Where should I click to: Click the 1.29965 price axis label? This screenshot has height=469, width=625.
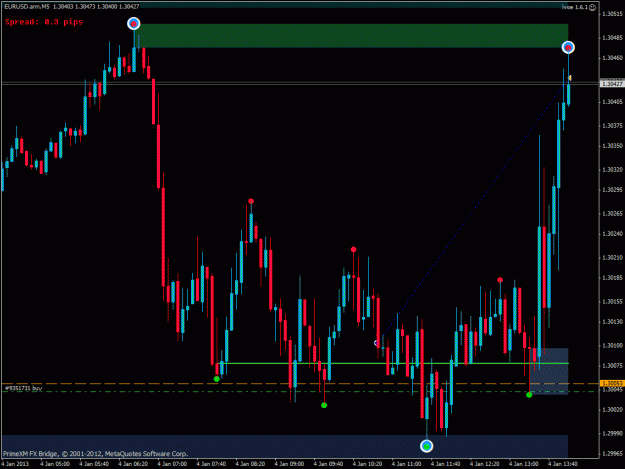click(613, 453)
